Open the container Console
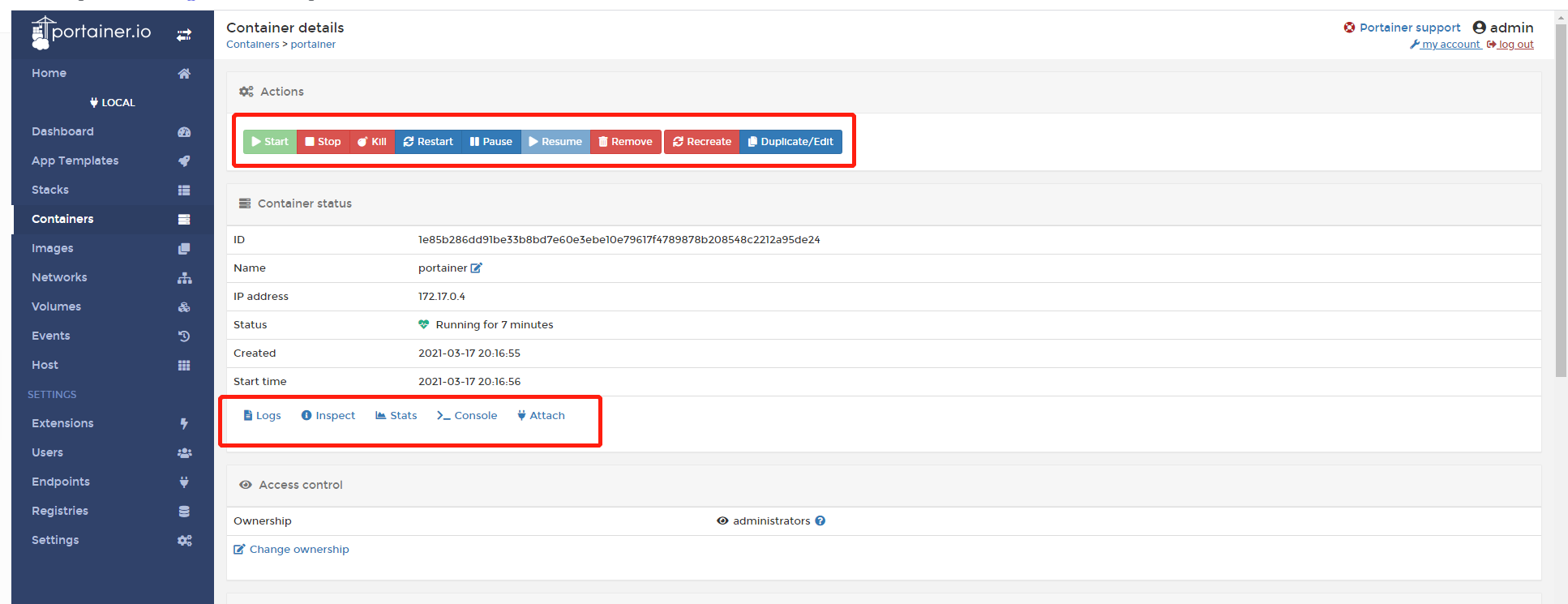1568x604 pixels. (467, 415)
